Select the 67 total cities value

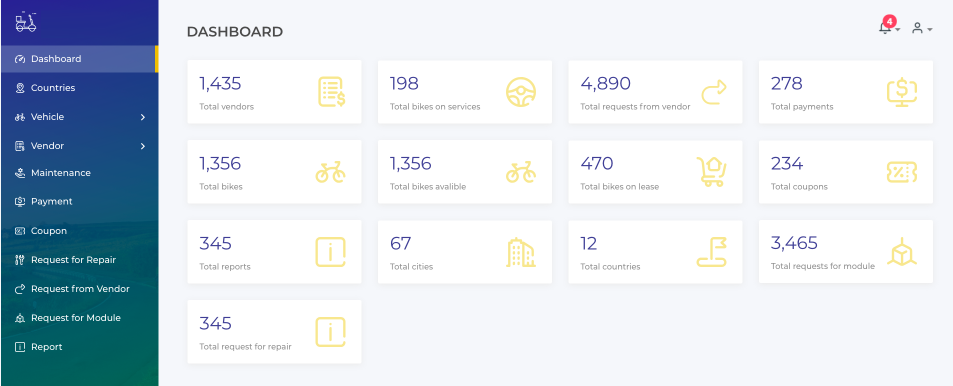coord(401,244)
